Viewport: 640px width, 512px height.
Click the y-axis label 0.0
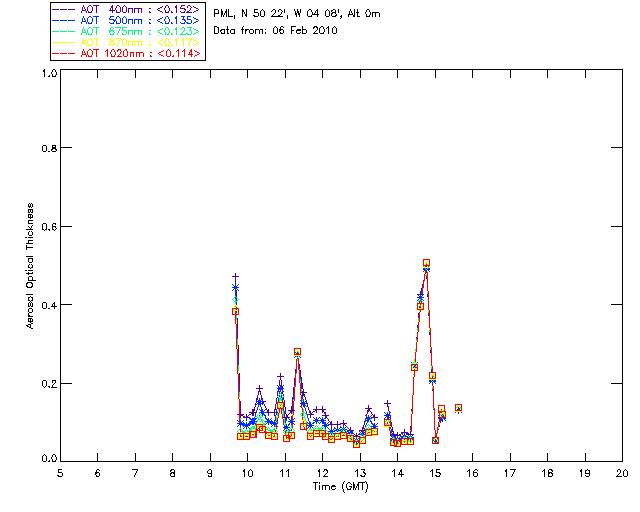point(49,459)
